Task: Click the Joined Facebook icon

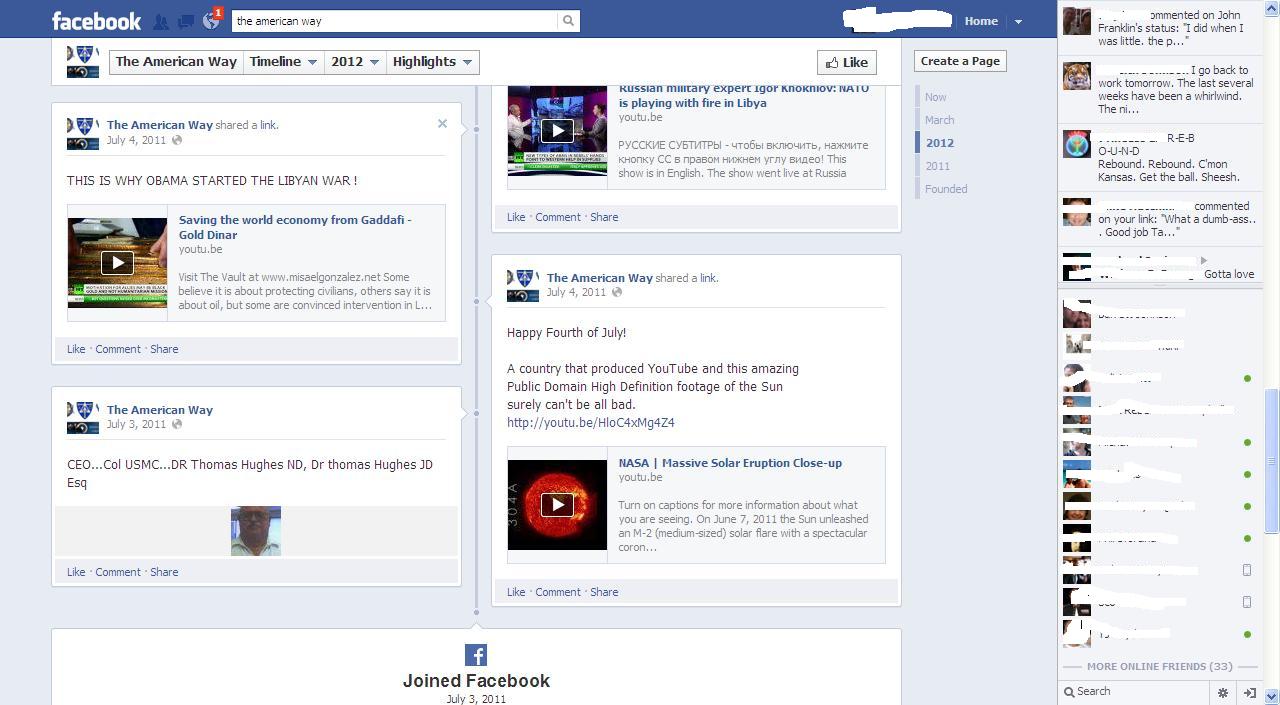Action: 476,655
